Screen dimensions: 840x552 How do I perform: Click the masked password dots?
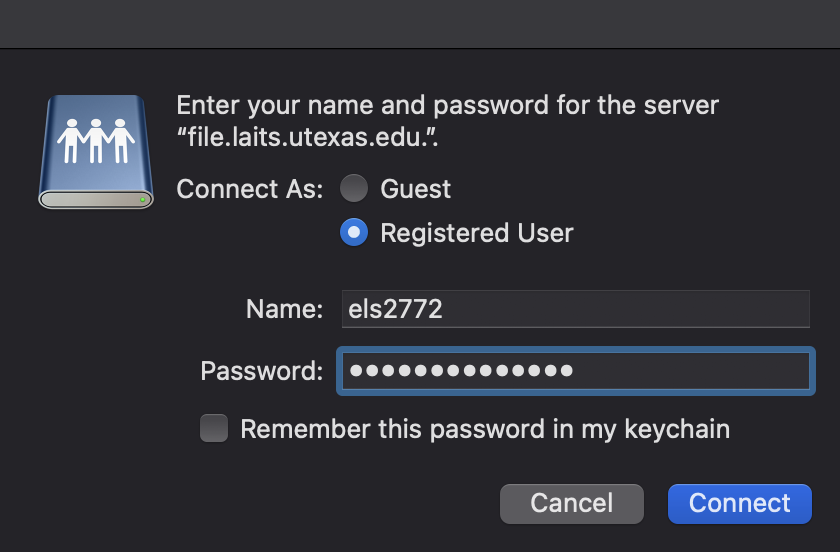[461, 370]
